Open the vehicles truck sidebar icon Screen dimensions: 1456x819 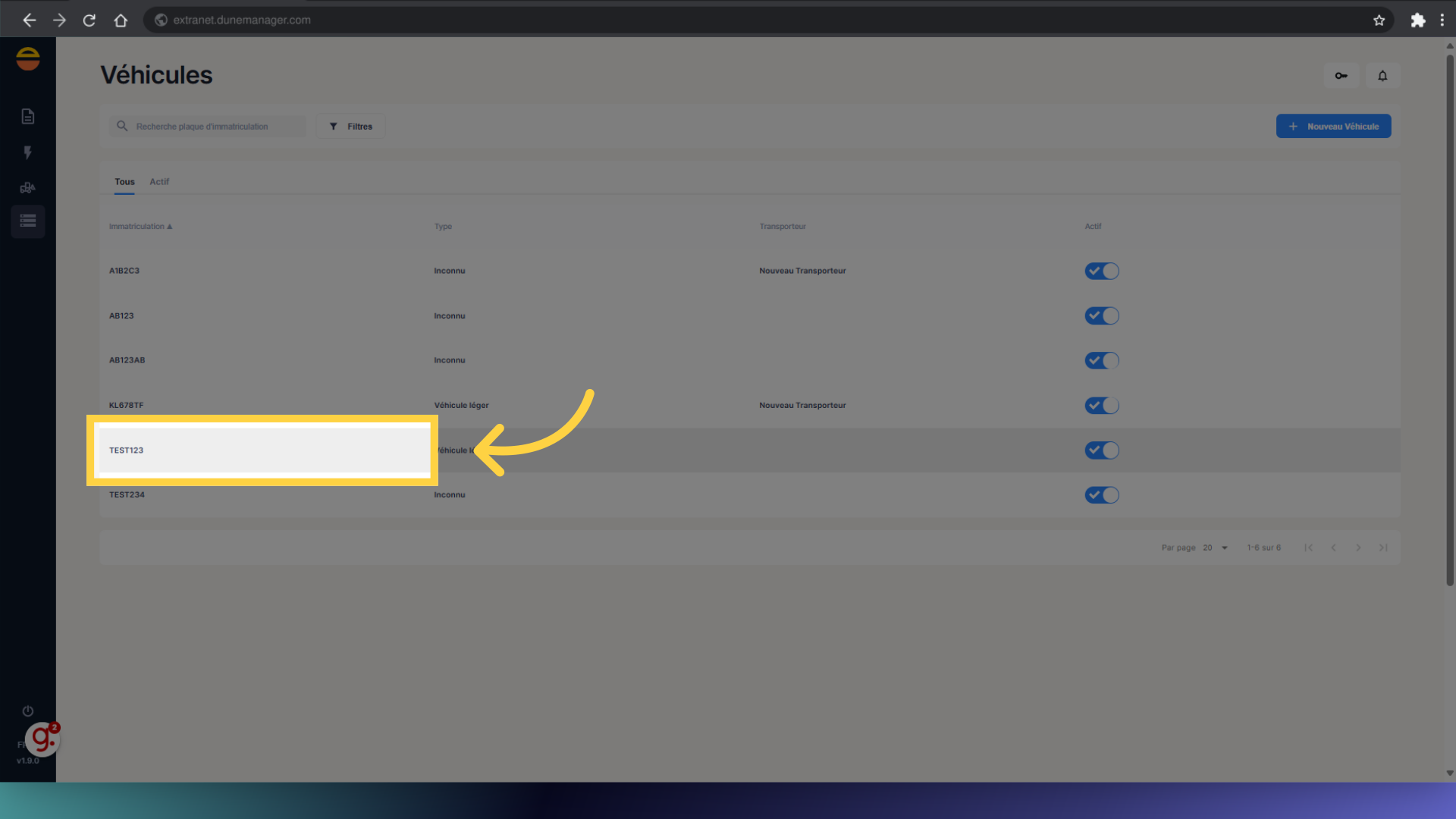28,188
